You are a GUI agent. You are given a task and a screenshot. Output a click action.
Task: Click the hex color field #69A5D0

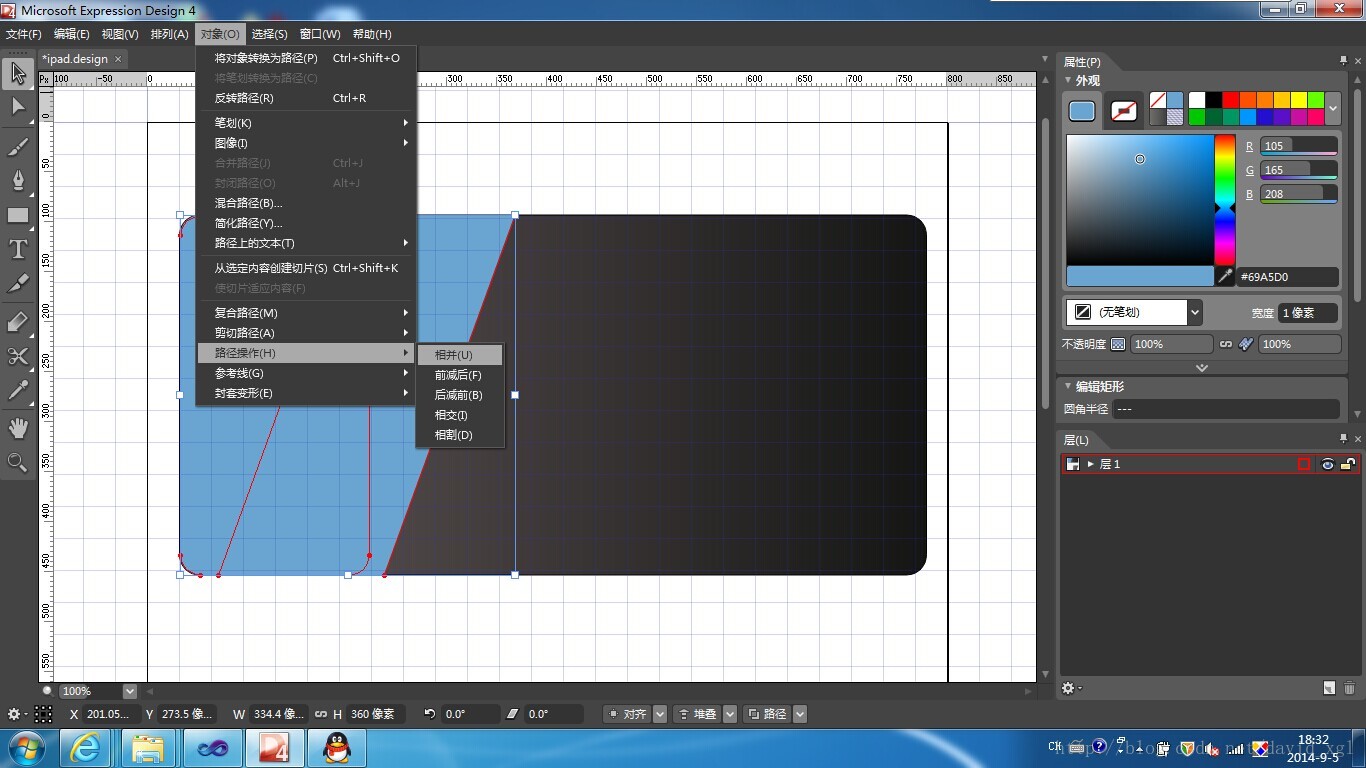1287,277
